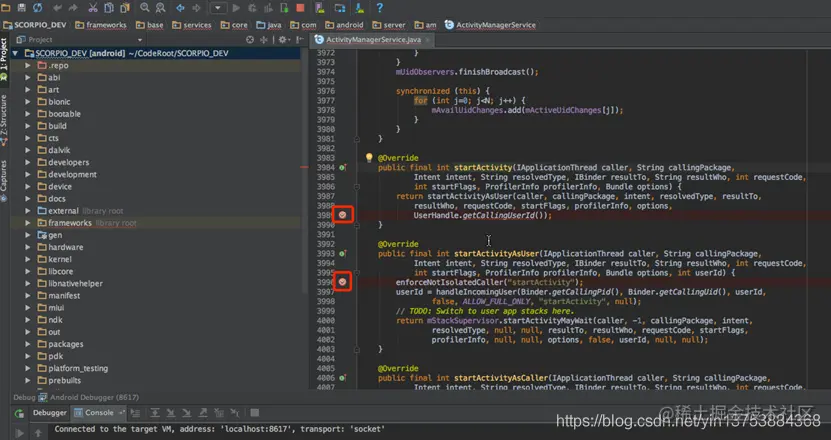
Task: Click the Evaluate Expression calculator icon
Action: click(x=254, y=412)
